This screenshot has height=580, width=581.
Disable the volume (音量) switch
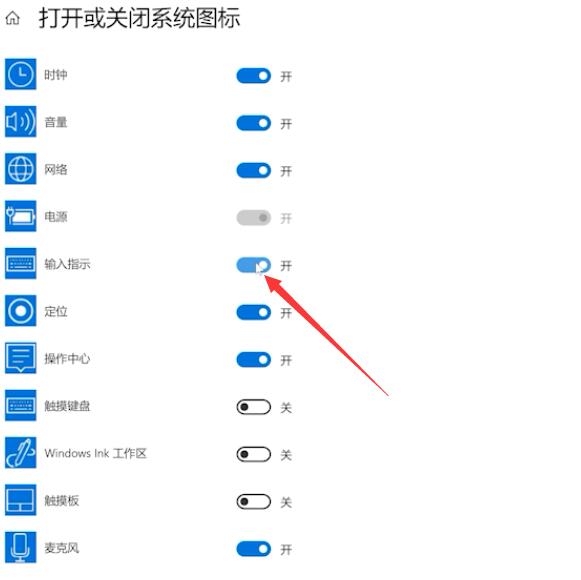[253, 123]
